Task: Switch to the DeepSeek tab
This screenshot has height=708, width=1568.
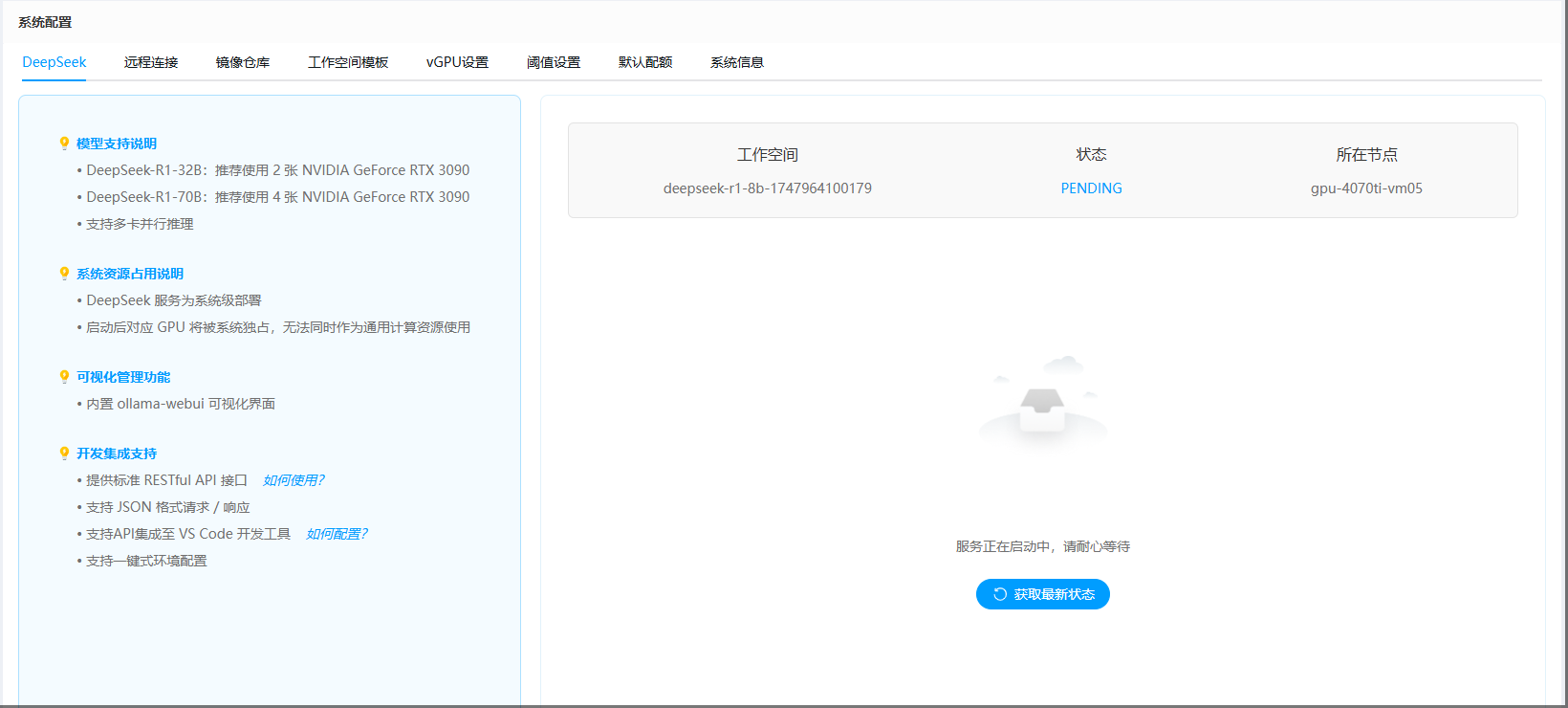Action: pyautogui.click(x=54, y=62)
